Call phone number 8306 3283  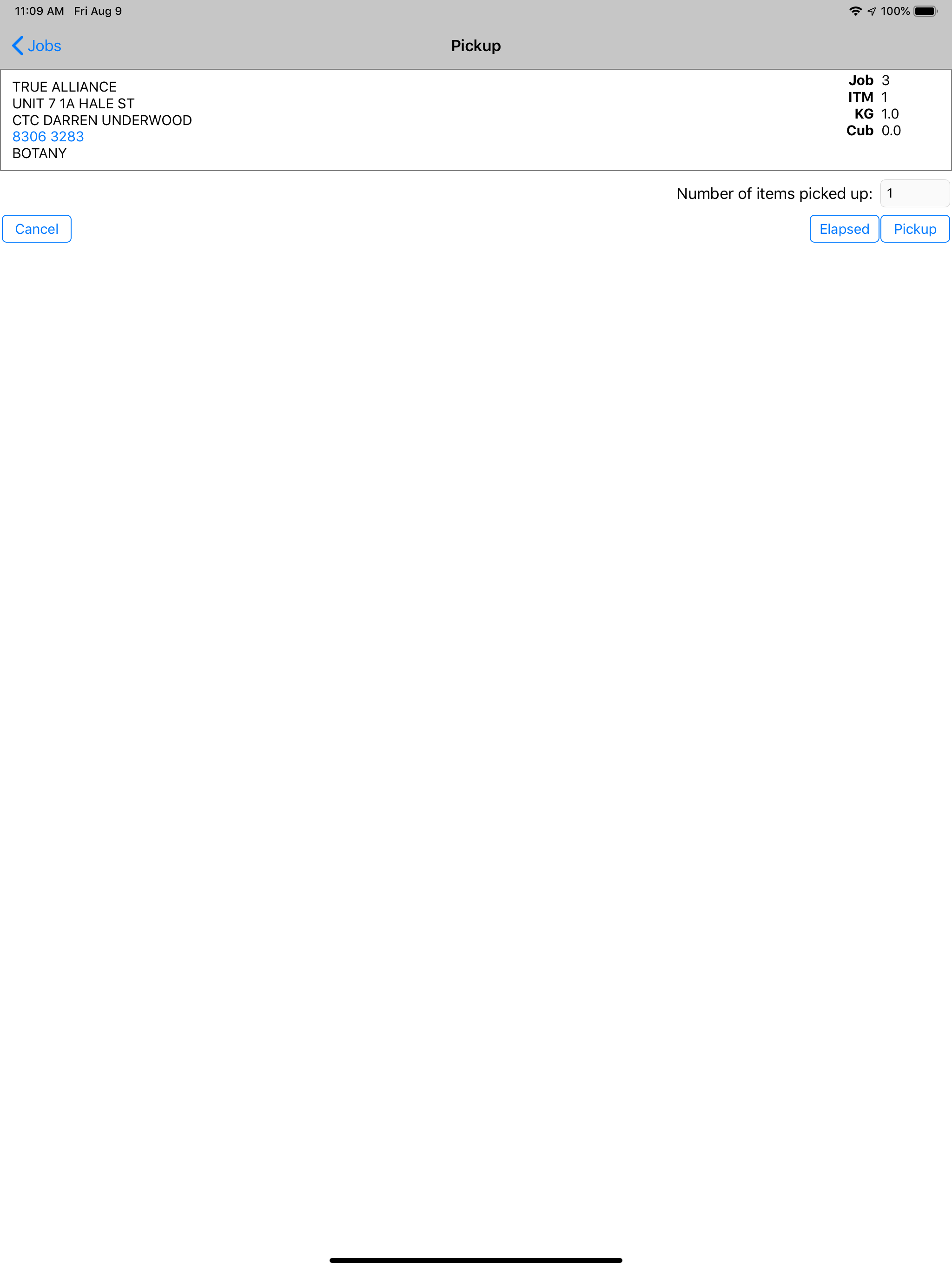[x=48, y=137]
